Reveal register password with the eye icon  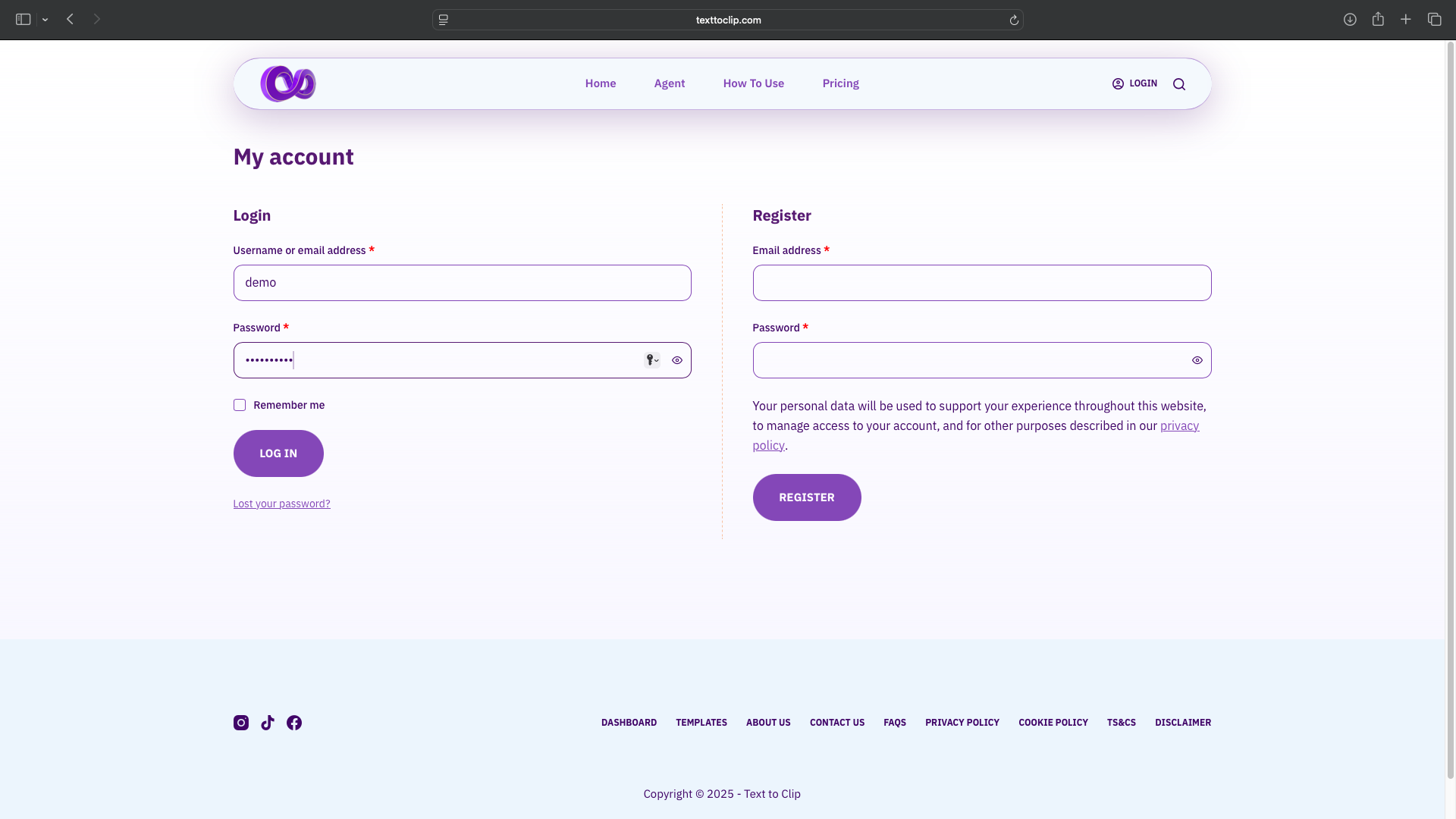(x=1197, y=360)
